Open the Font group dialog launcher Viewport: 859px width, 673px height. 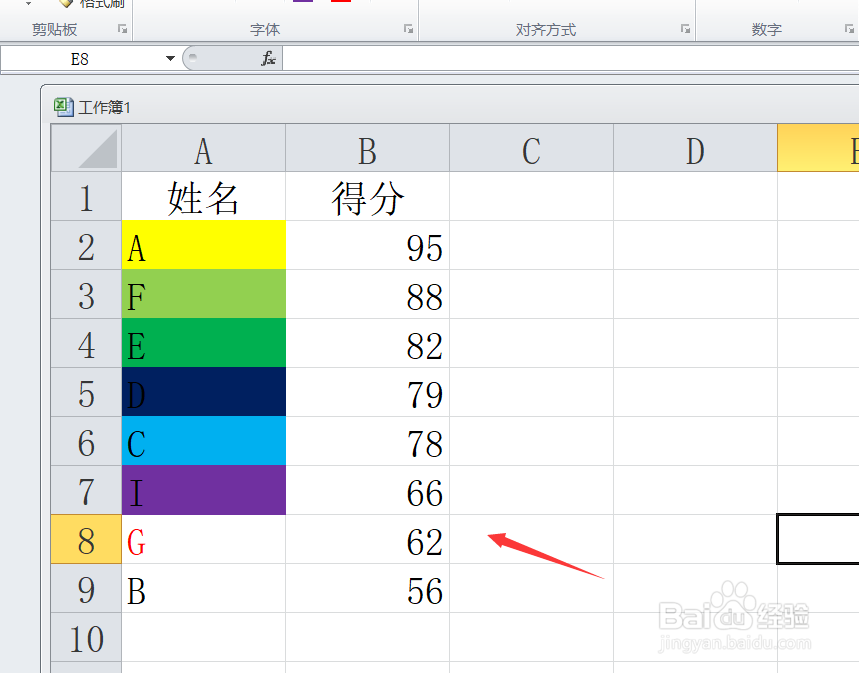coord(408,29)
